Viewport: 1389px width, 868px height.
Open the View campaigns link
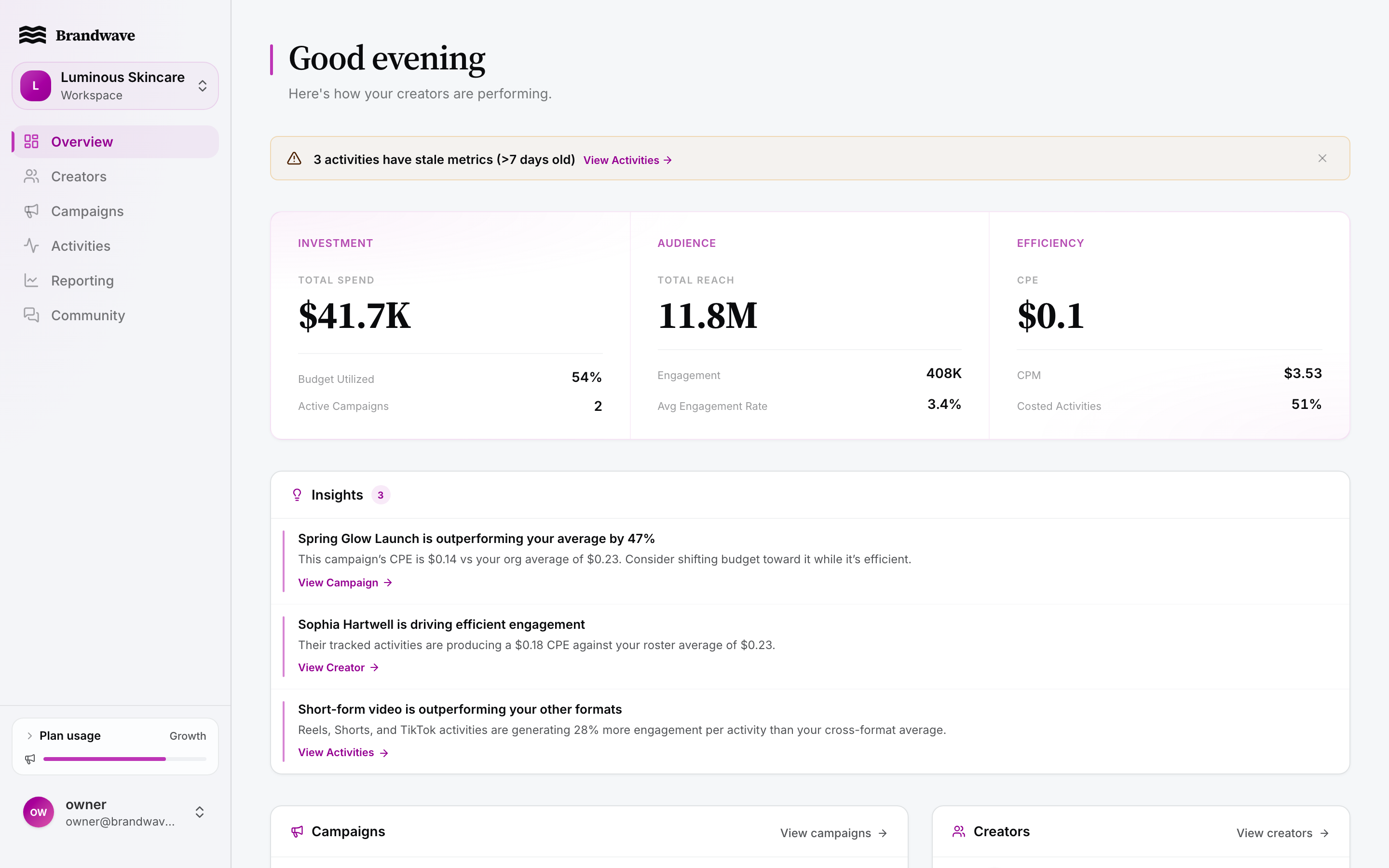tap(833, 833)
